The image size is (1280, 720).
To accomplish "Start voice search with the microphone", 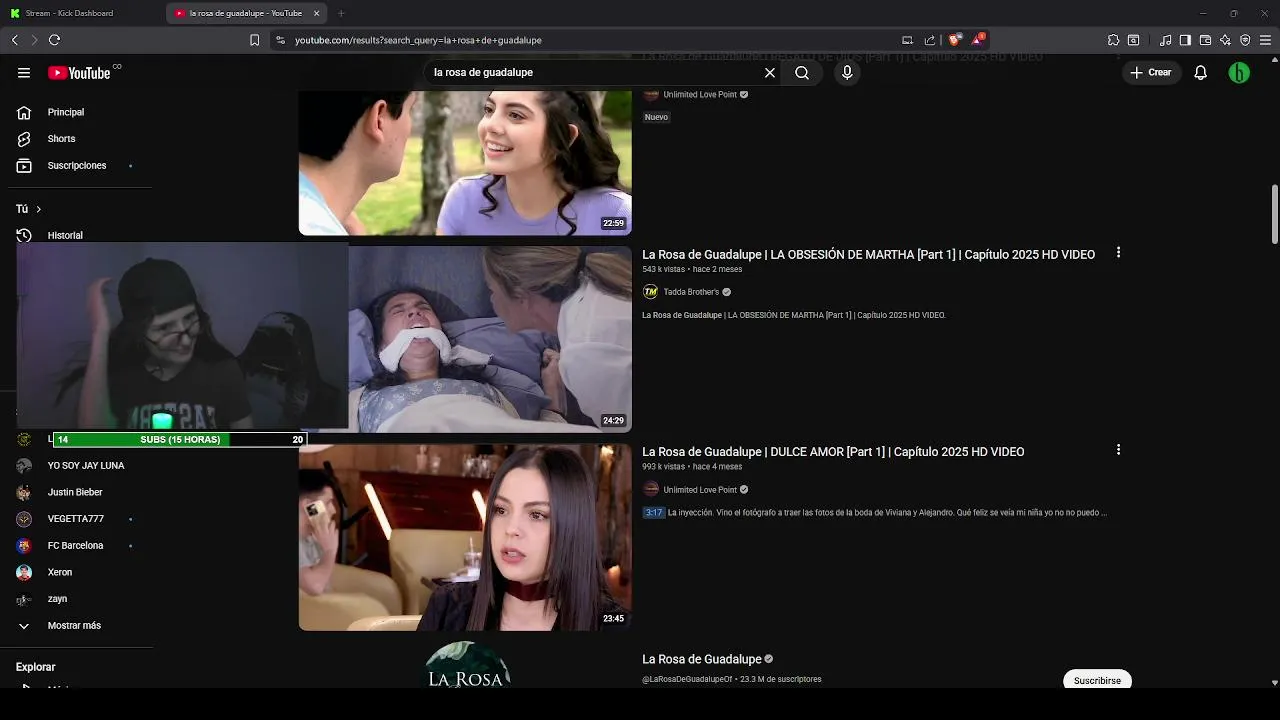I will pyautogui.click(x=847, y=73).
